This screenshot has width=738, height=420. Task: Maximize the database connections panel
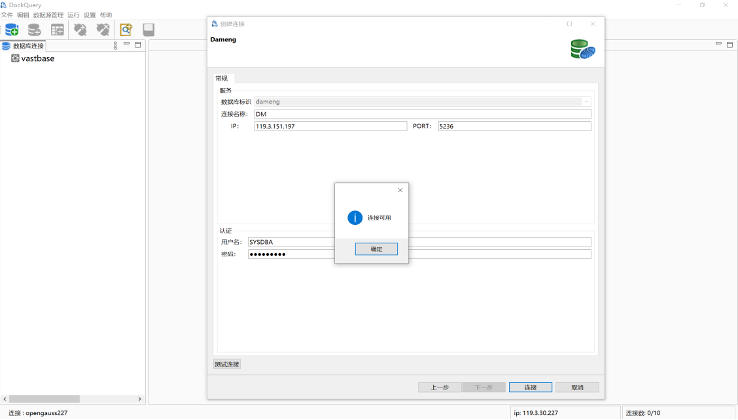coord(138,45)
